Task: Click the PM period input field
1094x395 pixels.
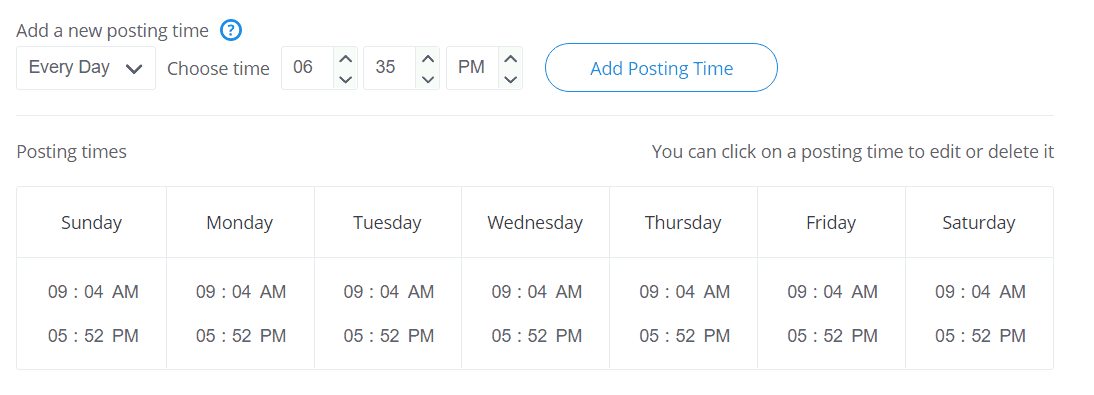Action: [472, 68]
